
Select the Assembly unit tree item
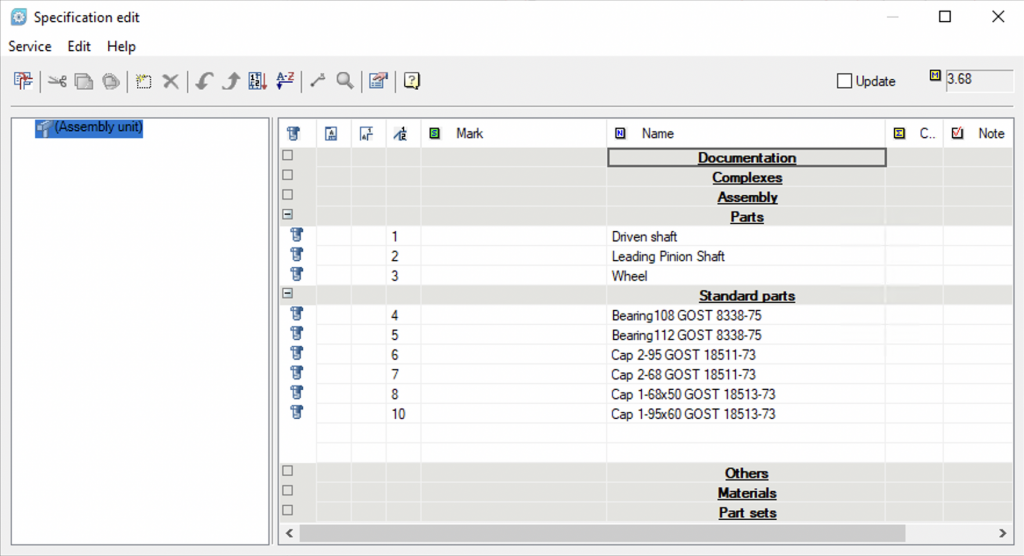point(98,128)
